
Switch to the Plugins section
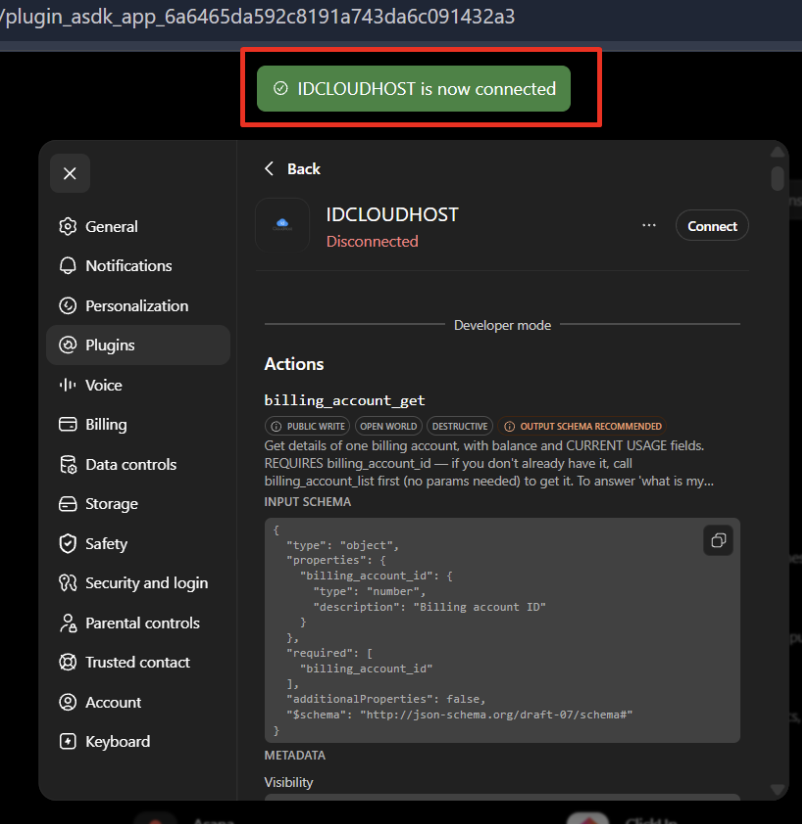(x=138, y=345)
